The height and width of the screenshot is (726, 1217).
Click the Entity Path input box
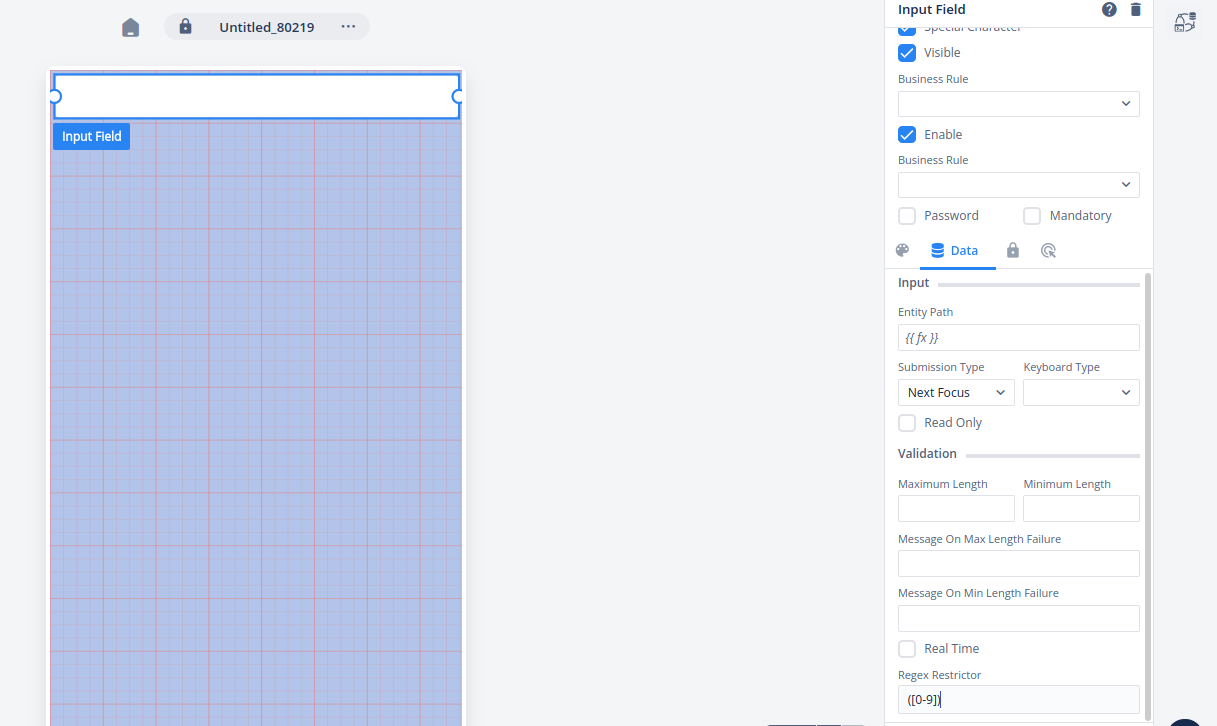click(x=1018, y=338)
